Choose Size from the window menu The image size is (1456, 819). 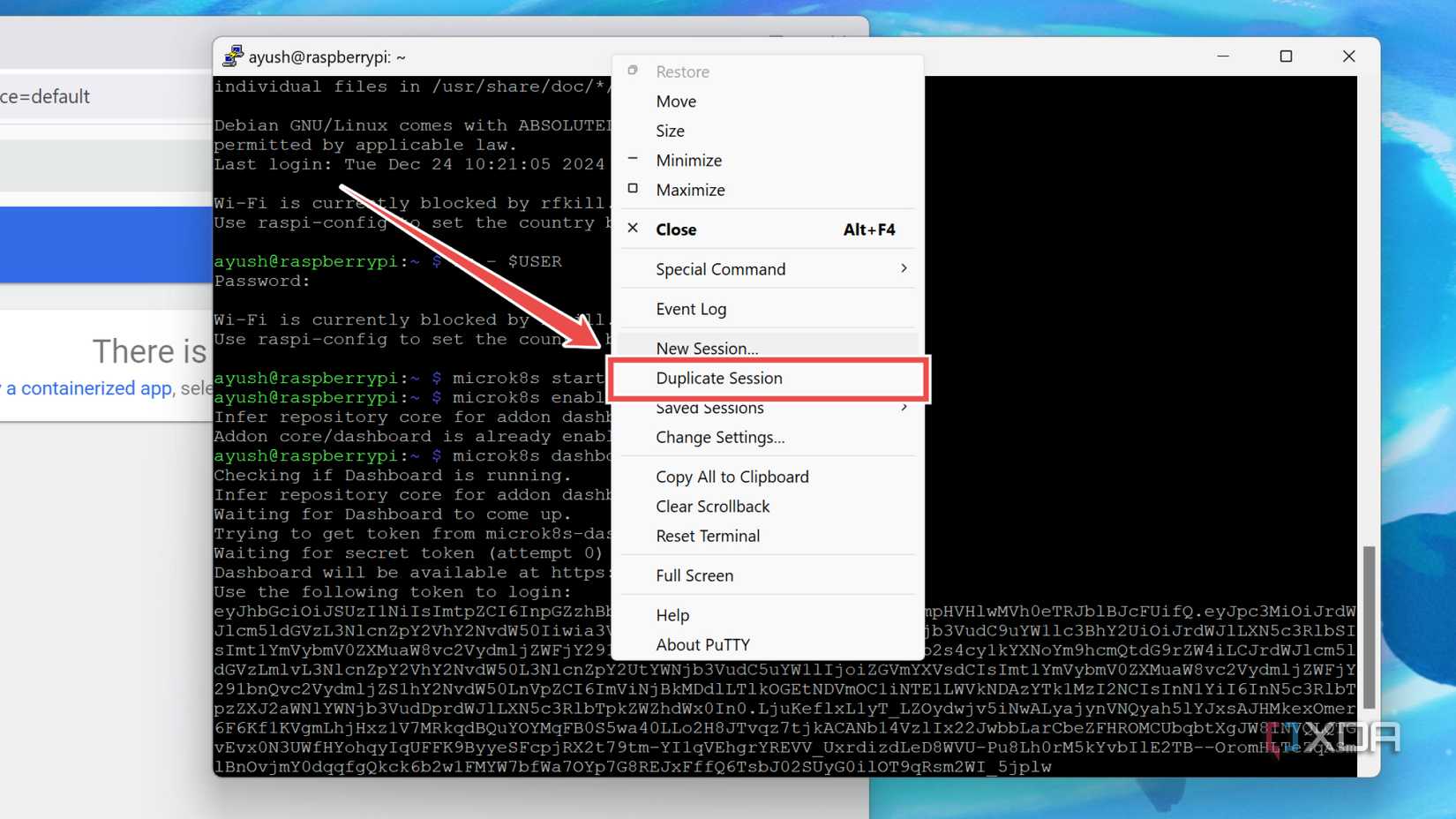coord(767,131)
